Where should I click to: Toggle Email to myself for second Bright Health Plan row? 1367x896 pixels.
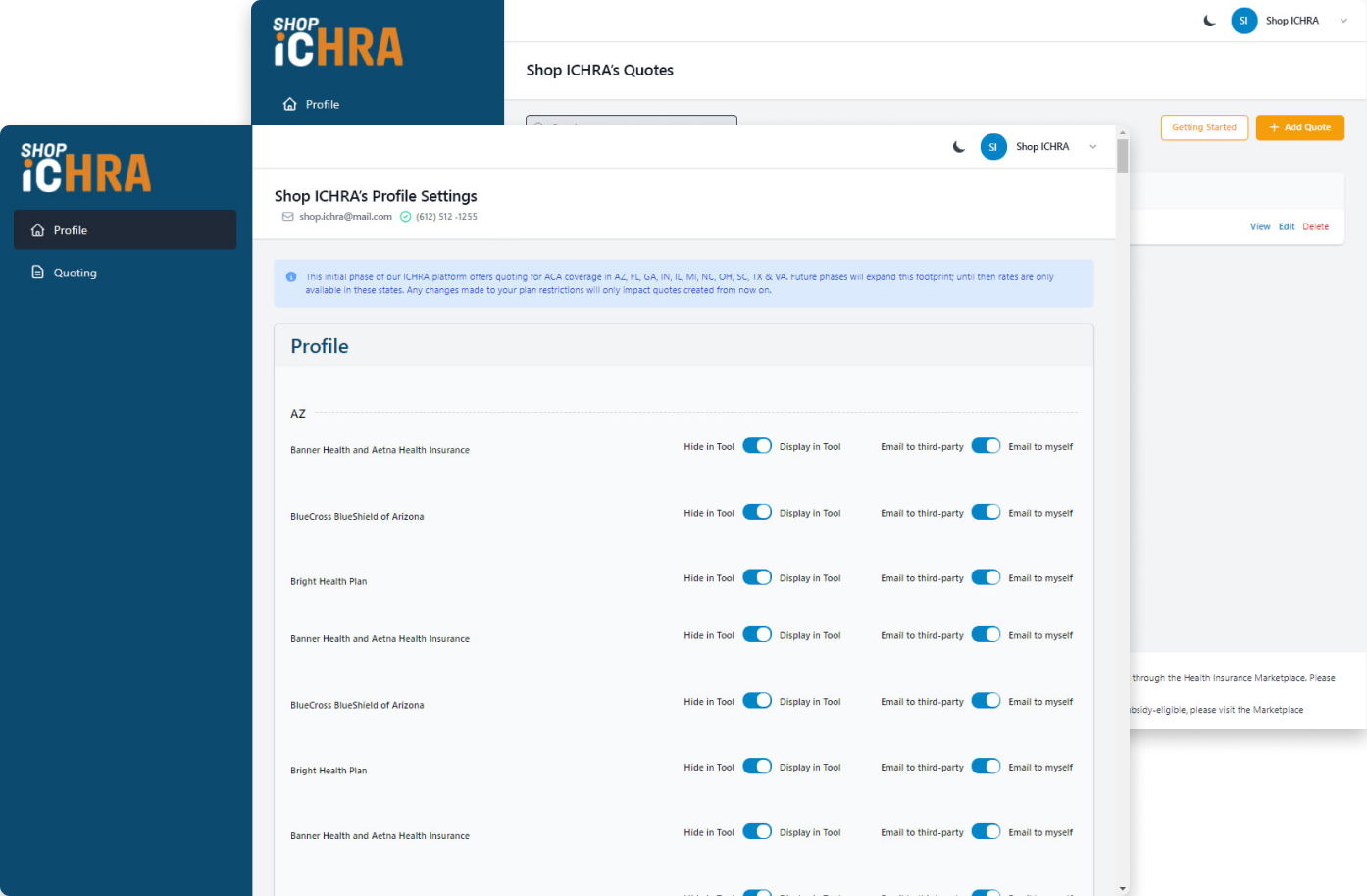point(986,767)
